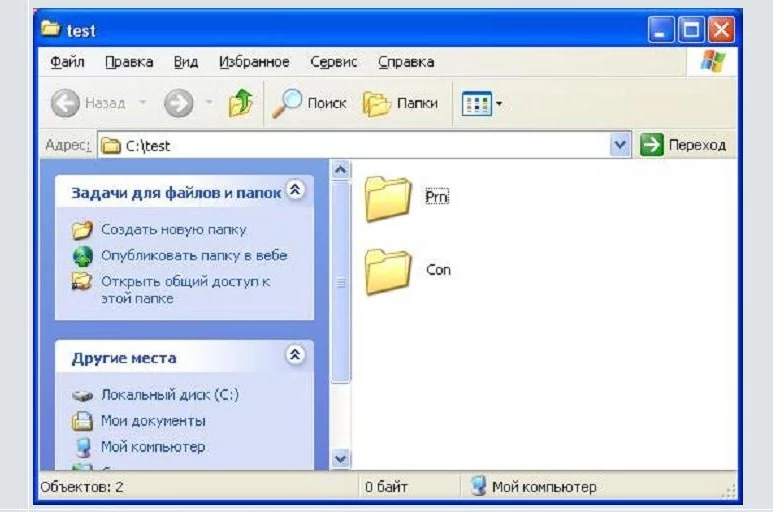The width and height of the screenshot is (773, 512).
Task: Click Мой компьютер status bar zone
Action: pos(533,487)
